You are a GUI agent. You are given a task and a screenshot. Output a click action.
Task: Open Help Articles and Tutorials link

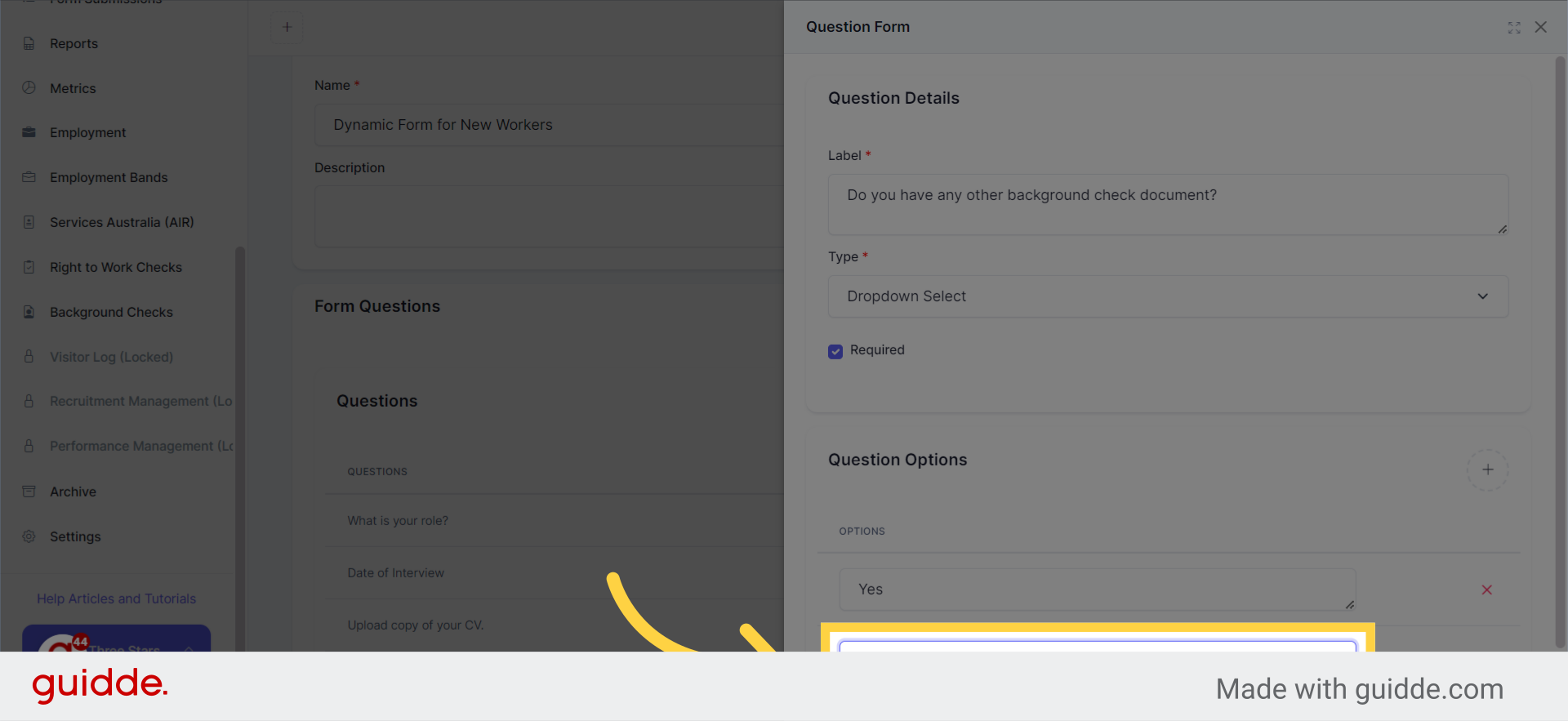(117, 599)
